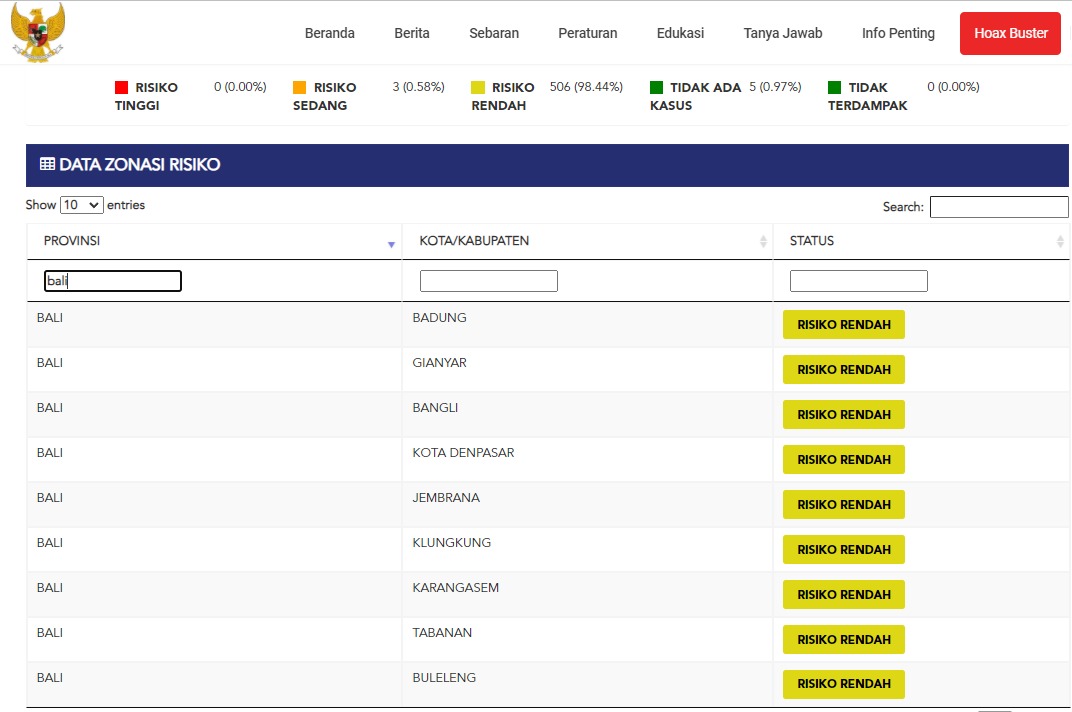Open the Peraturan menu
This screenshot has height=712, width=1072.
587,33
